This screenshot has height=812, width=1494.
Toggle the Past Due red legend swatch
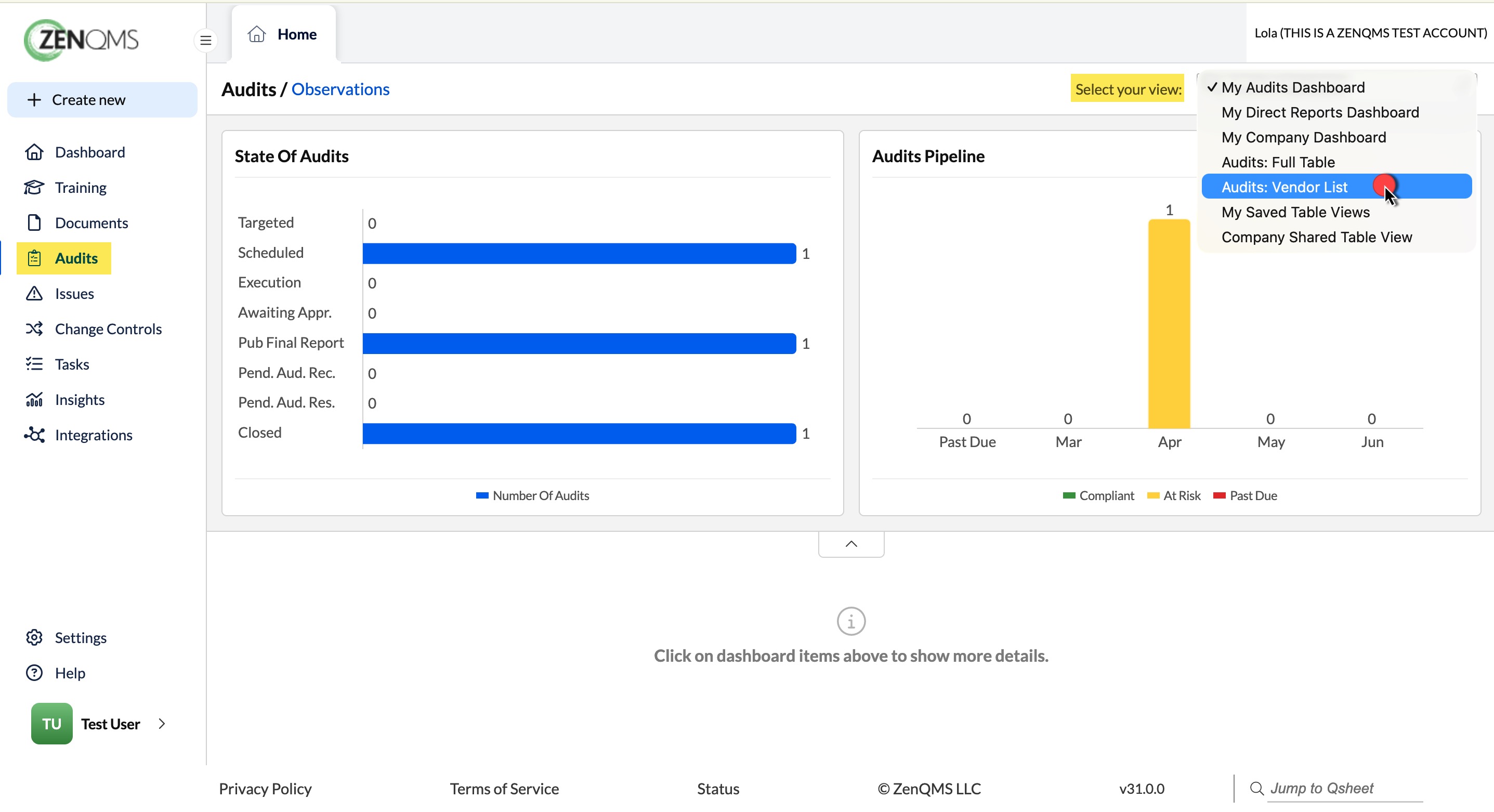coord(1219,496)
